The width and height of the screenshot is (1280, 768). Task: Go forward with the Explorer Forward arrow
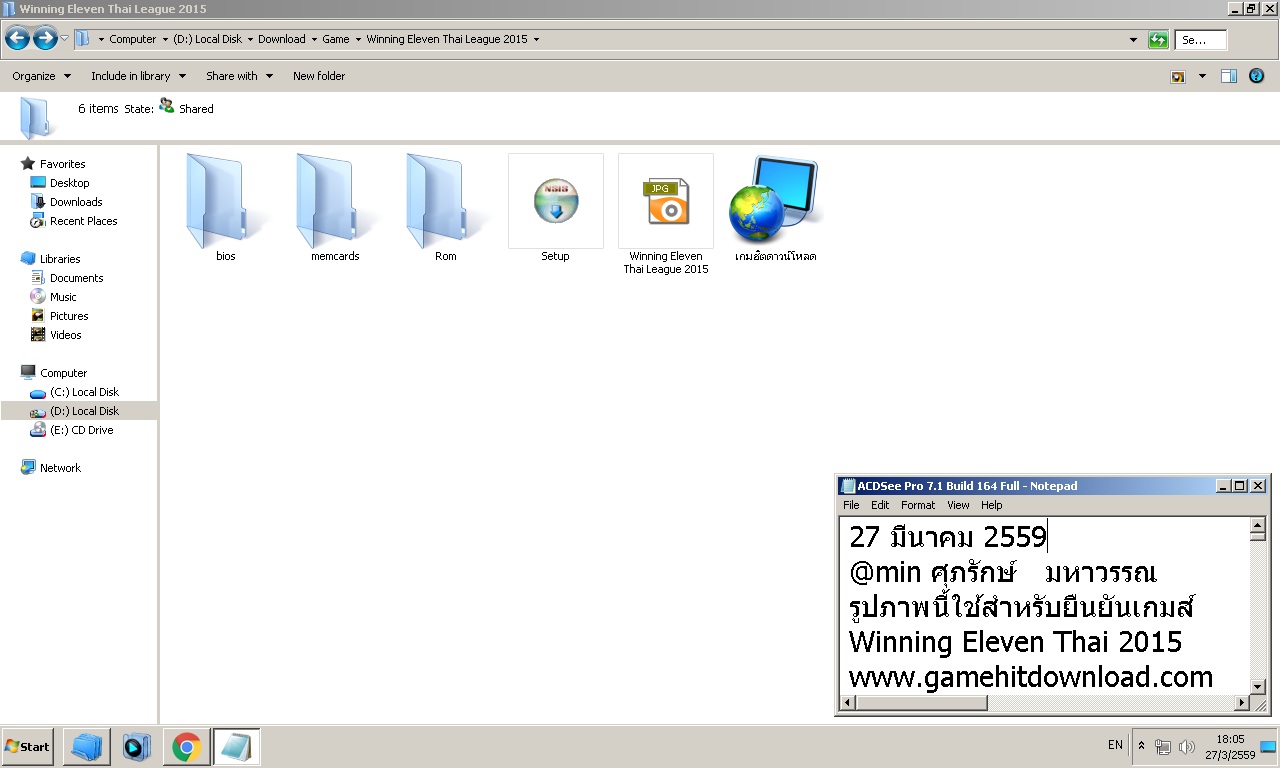pyautogui.click(x=45, y=39)
